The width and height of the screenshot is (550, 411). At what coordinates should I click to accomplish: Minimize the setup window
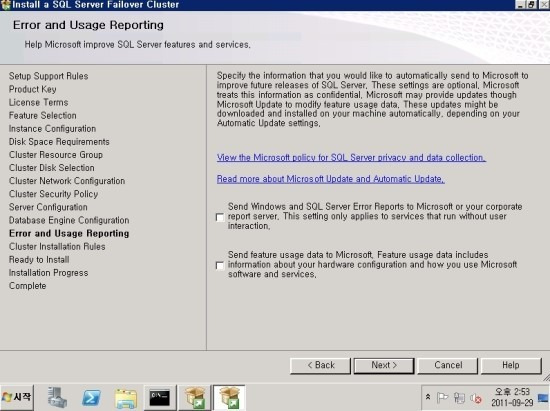[521, 5]
